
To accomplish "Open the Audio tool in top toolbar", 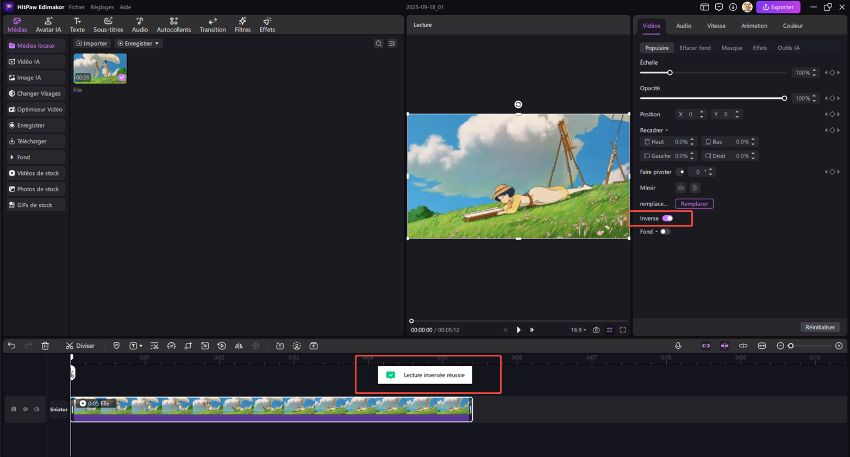I will tap(140, 25).
